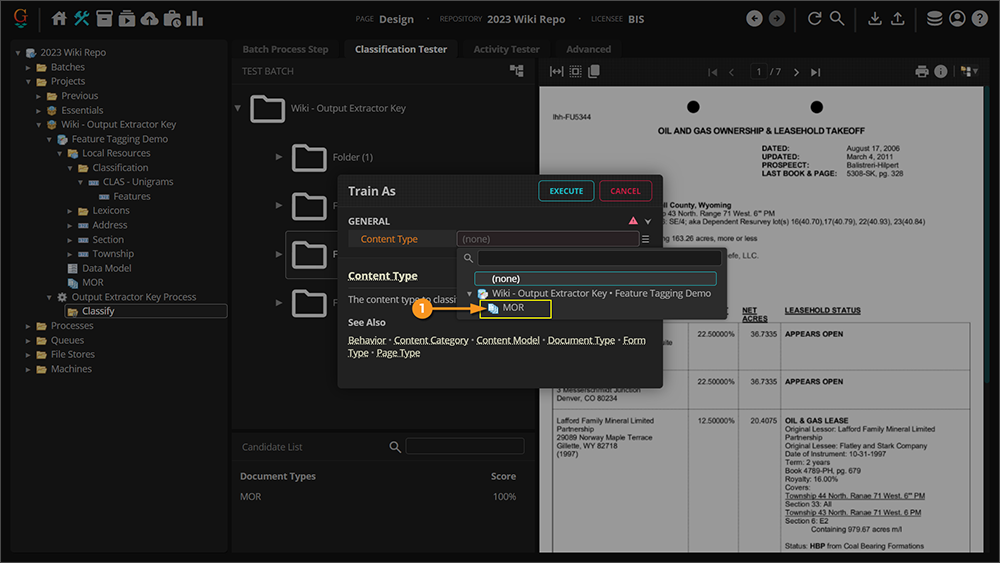Click the user profile icon
1000x563 pixels.
point(957,18)
